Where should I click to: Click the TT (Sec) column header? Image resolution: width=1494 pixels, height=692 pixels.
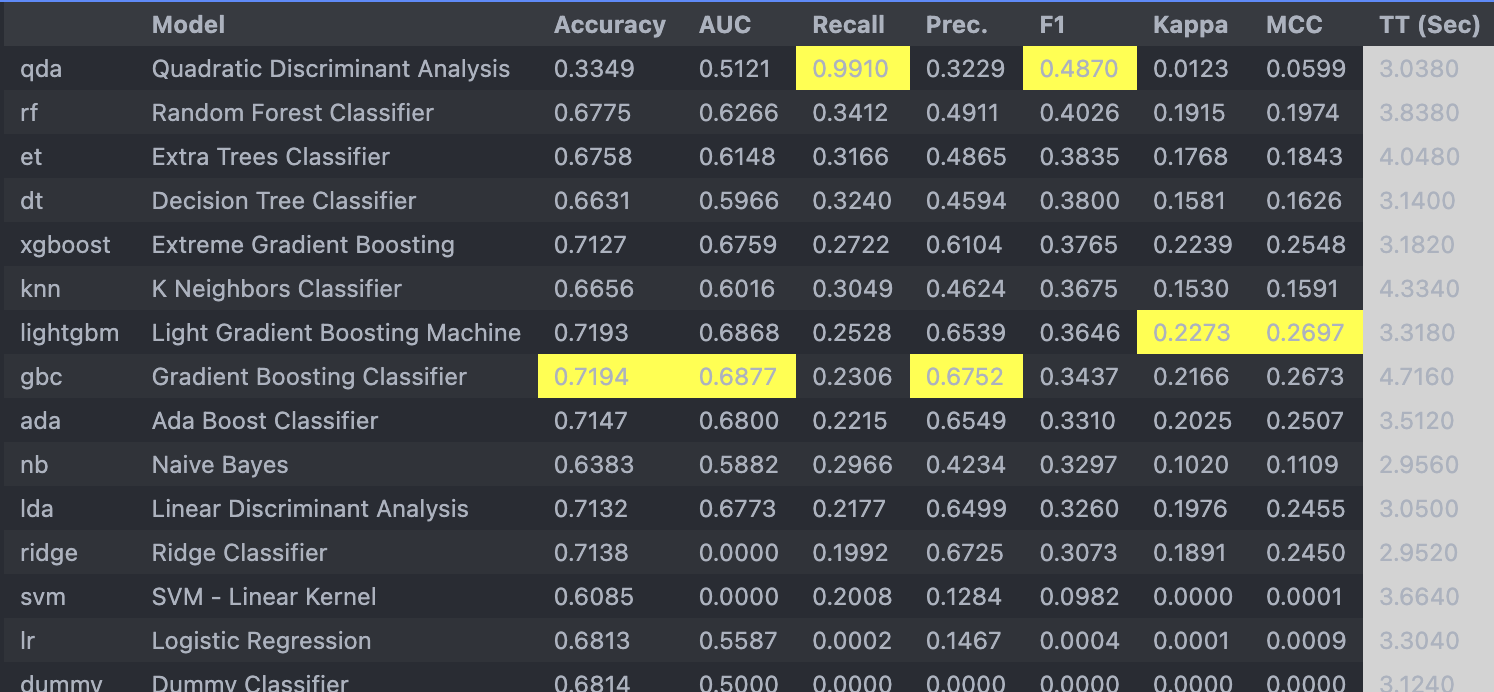pos(1429,25)
